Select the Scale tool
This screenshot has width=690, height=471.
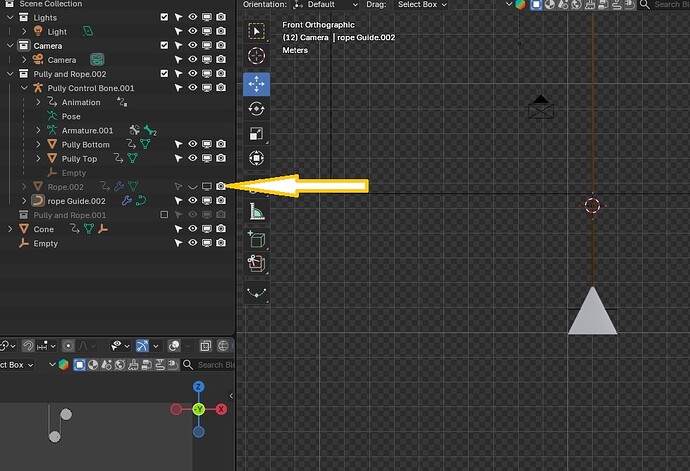(257, 133)
